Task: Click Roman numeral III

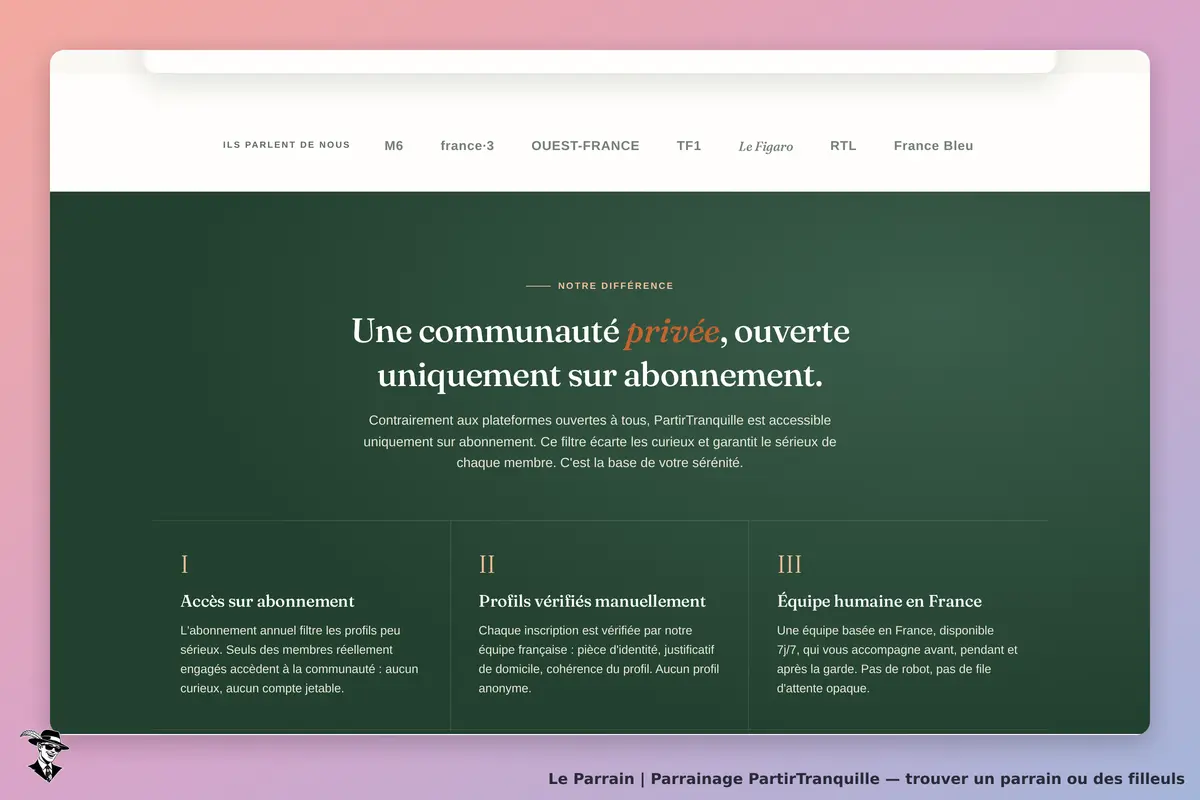Action: click(x=790, y=565)
